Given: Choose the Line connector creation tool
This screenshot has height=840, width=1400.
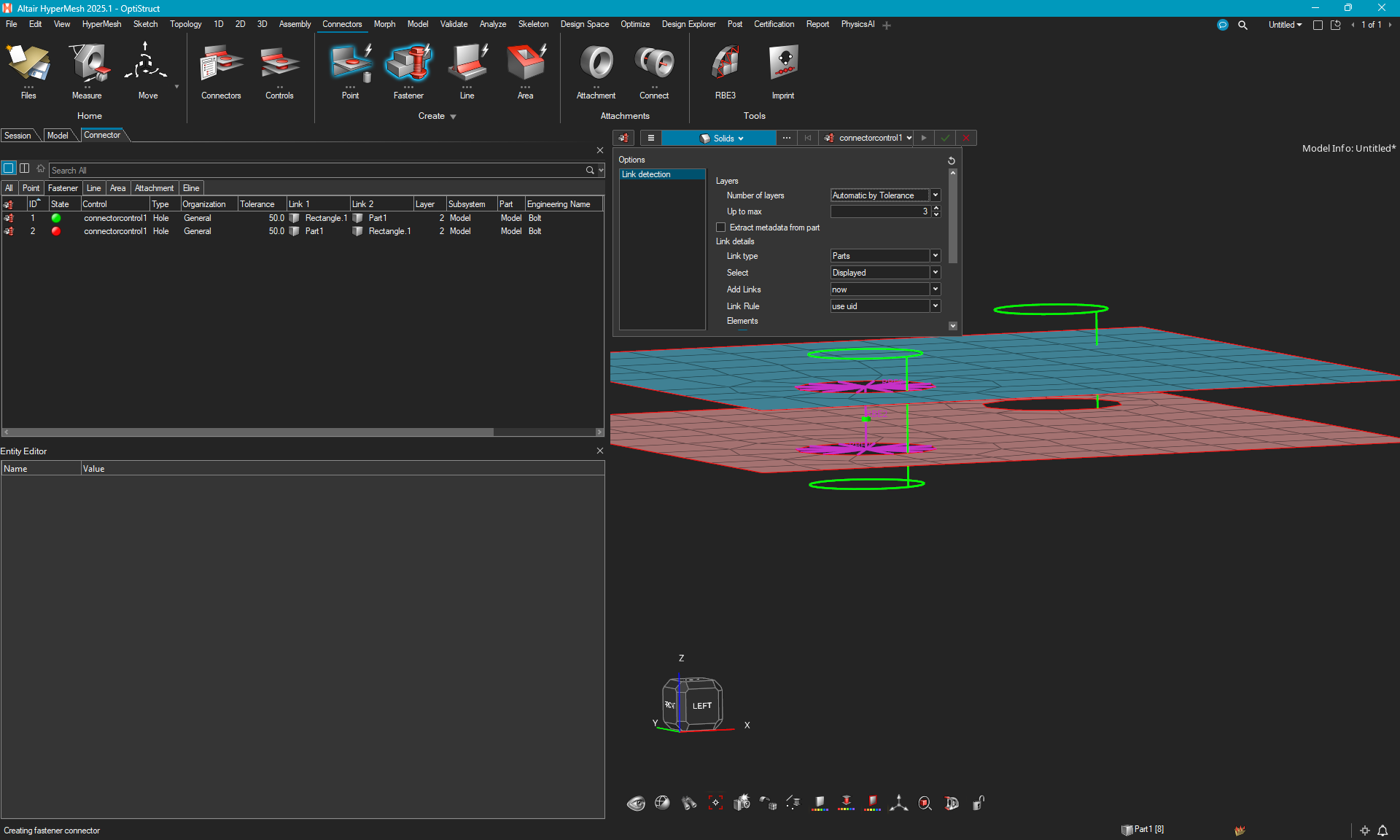Looking at the screenshot, I should coord(467,70).
